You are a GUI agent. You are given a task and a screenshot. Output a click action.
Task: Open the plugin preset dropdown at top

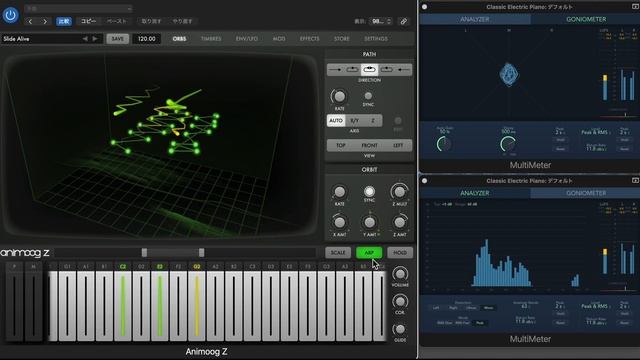pyautogui.click(x=78, y=8)
